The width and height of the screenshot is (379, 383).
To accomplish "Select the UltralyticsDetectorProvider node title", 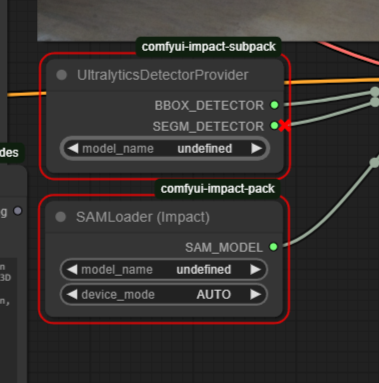I will [x=163, y=75].
